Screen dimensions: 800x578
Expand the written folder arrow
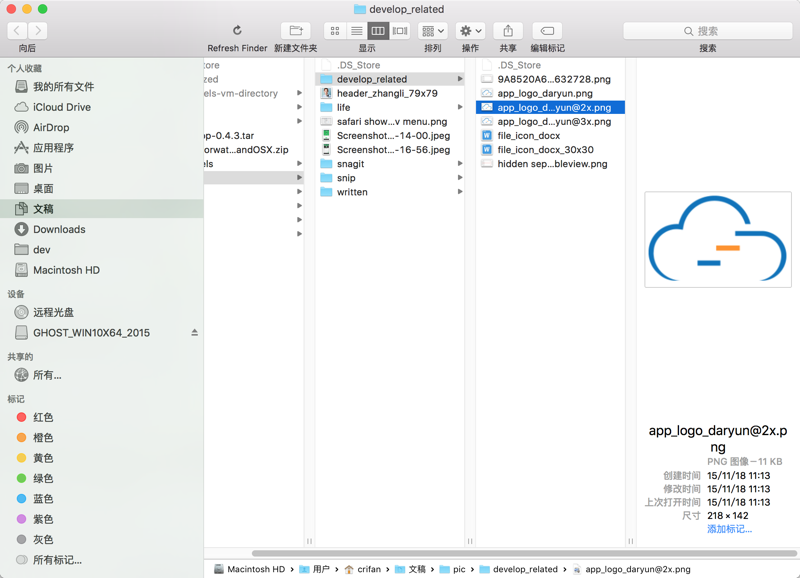tap(460, 192)
